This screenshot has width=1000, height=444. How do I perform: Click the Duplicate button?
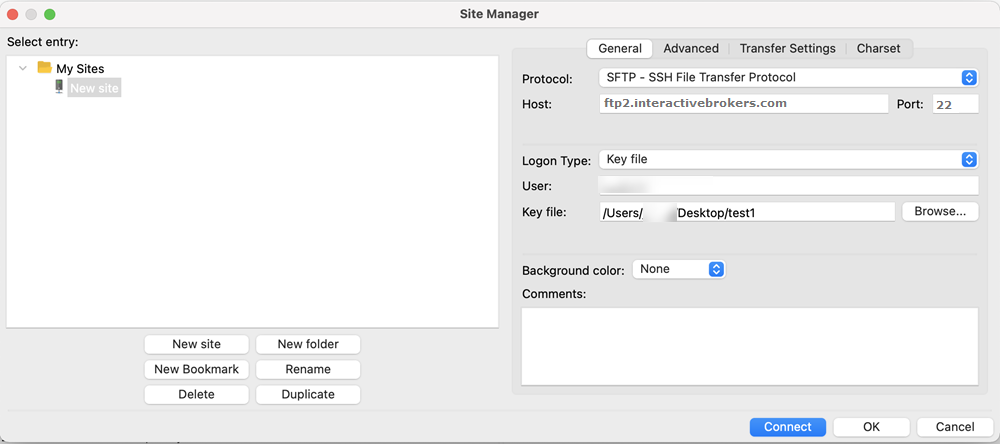click(x=308, y=394)
